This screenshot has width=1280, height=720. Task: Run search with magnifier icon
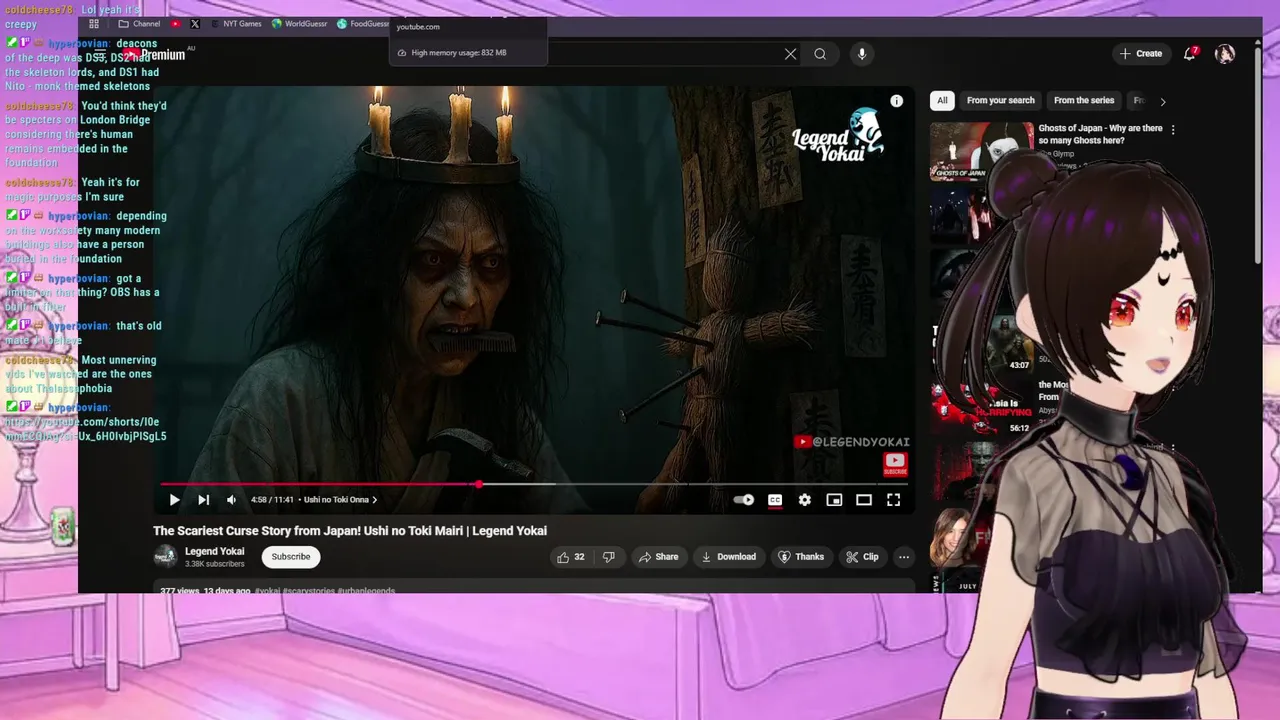tap(820, 54)
